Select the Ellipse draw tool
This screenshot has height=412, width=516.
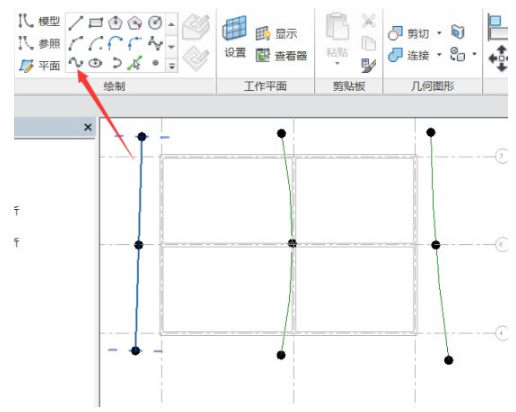coord(96,63)
